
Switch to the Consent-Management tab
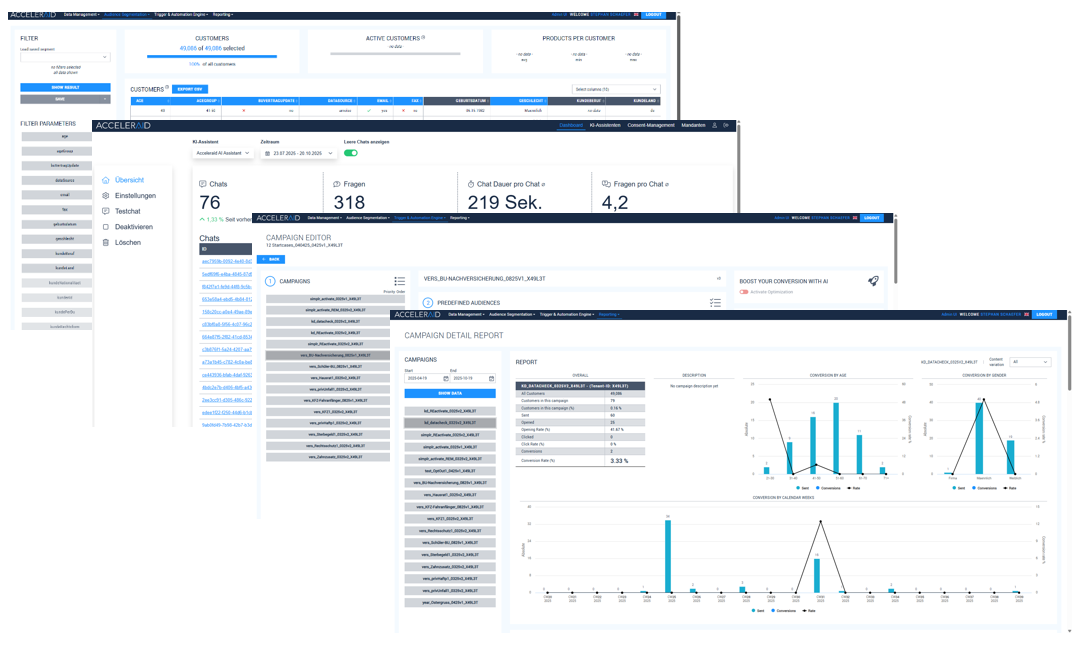(651, 125)
